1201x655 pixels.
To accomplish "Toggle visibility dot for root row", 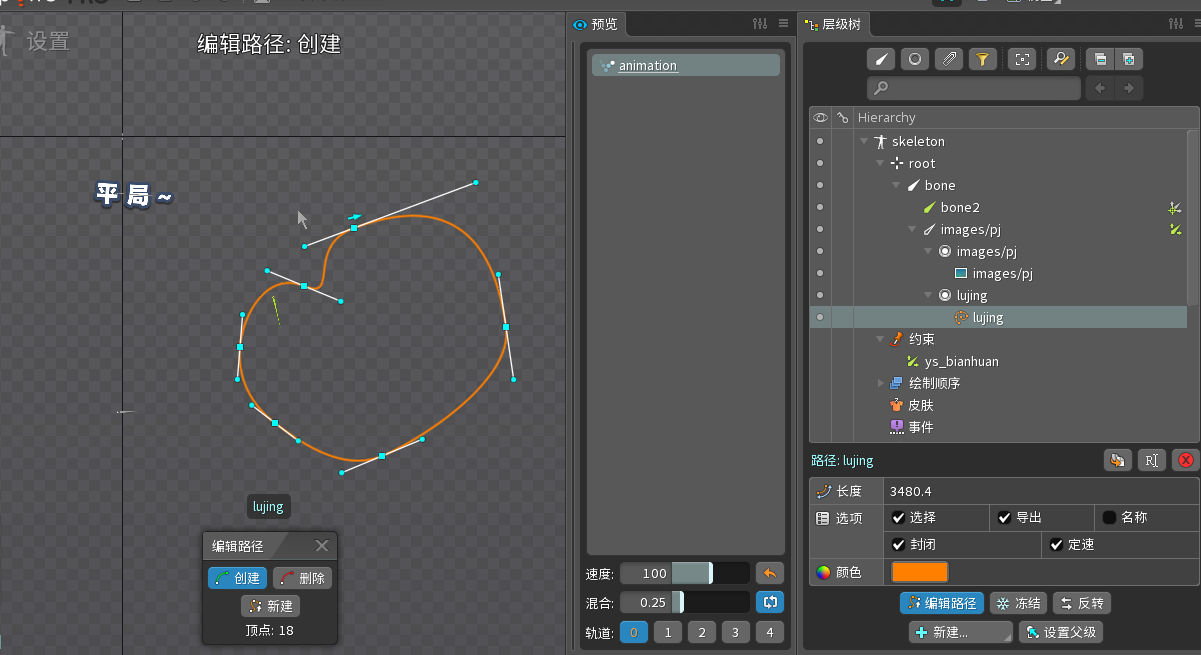I will (820, 163).
